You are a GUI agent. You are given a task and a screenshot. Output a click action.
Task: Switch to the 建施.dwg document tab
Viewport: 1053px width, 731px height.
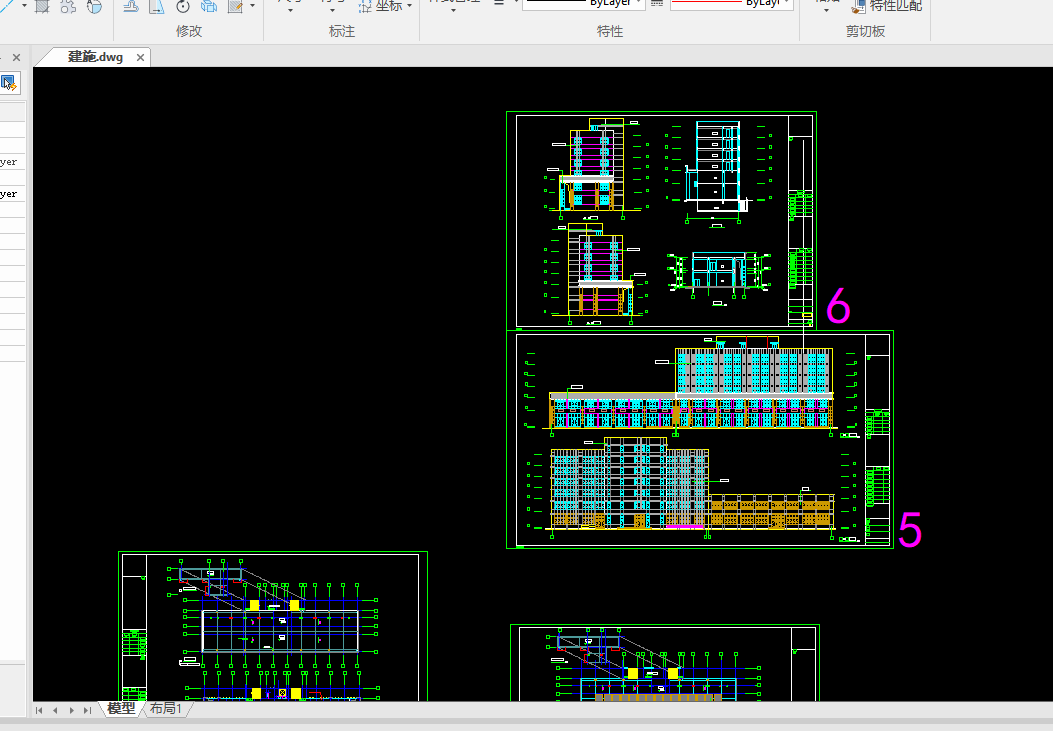click(95, 57)
